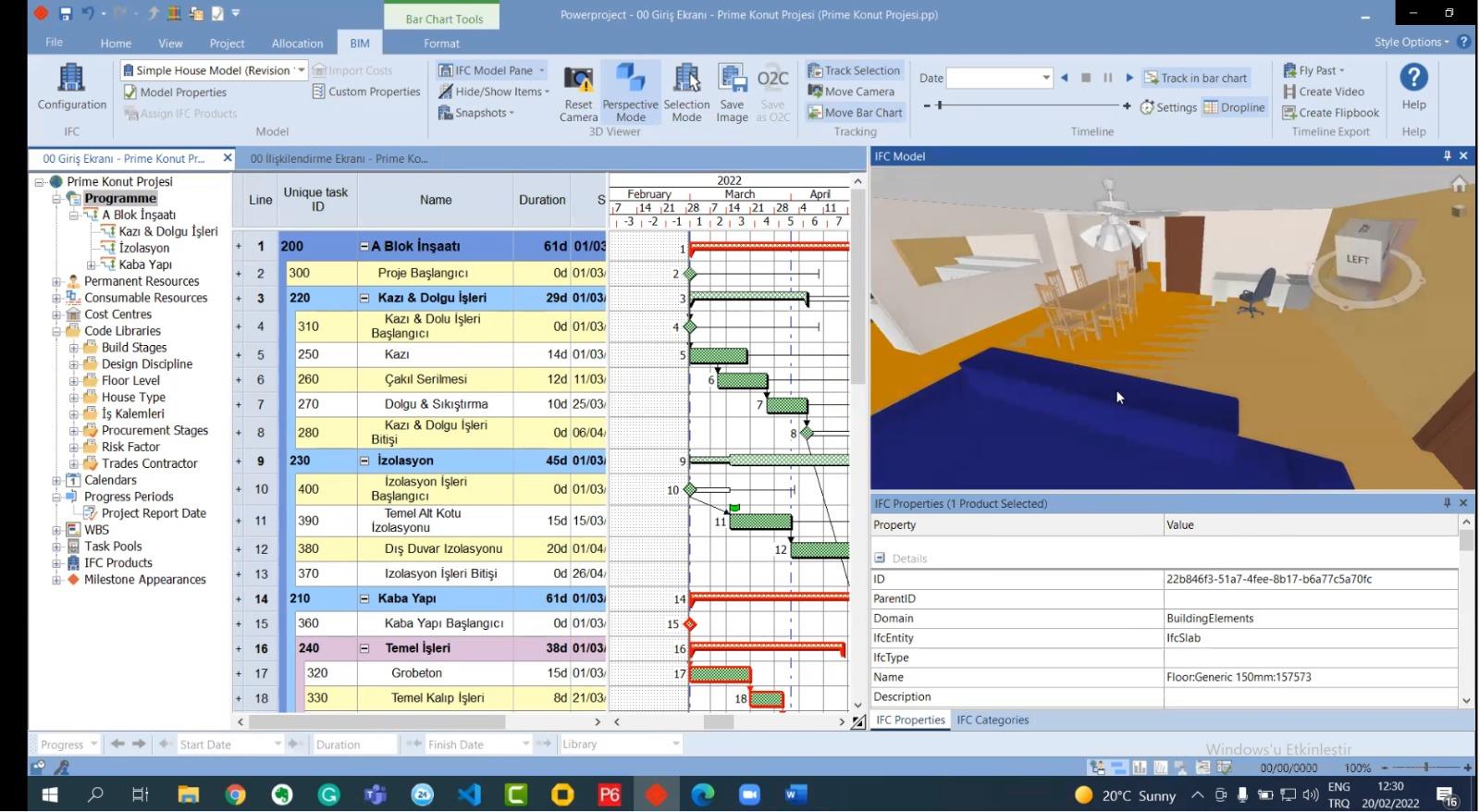Click the Save Image icon
This screenshot has height=812, width=1480.
click(732, 93)
